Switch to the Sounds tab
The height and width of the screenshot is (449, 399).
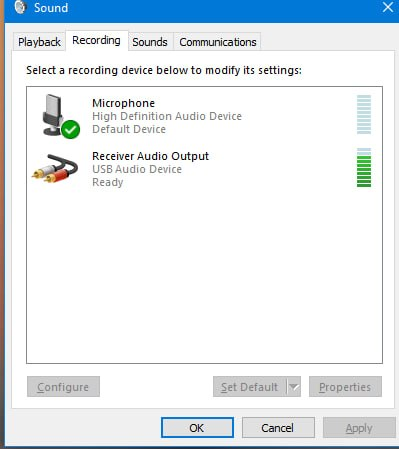[150, 42]
